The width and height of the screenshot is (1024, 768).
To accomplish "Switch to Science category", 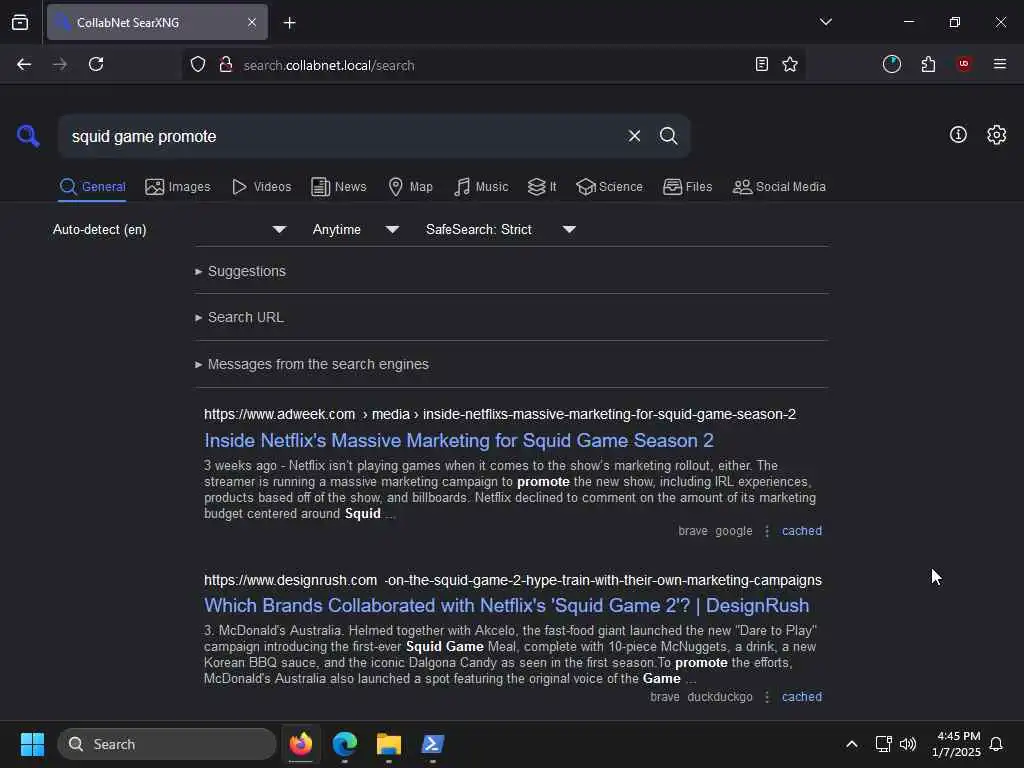I will (609, 187).
